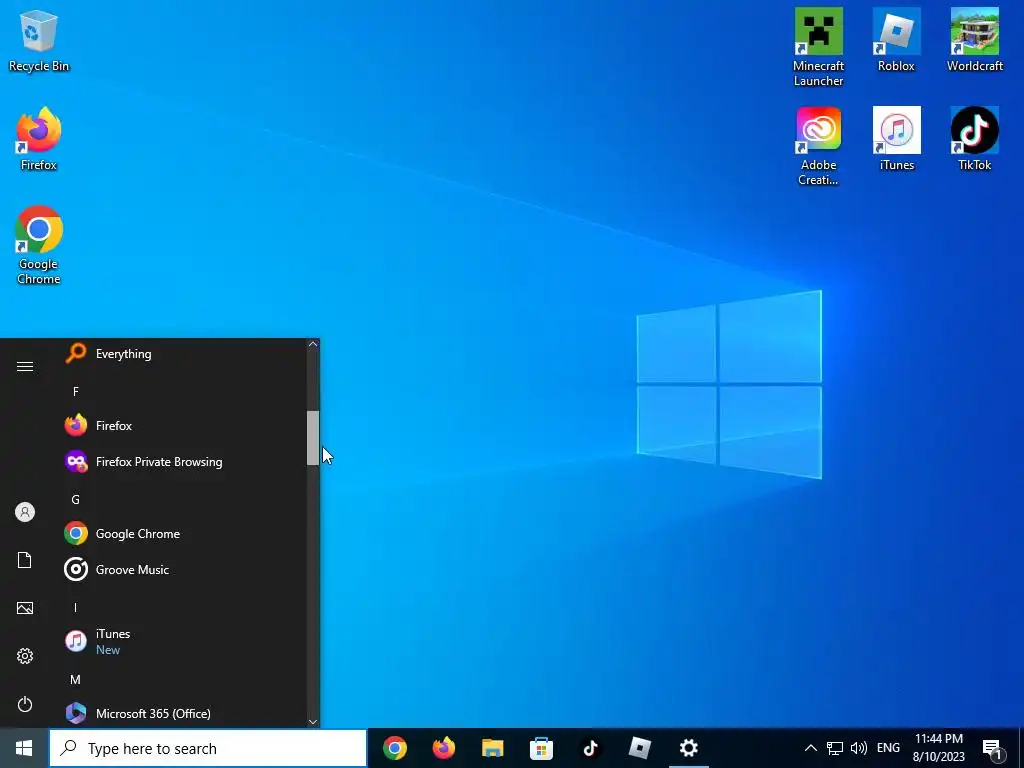Jump to letter M section header
Viewport: 1024px width, 768px height.
(76, 679)
